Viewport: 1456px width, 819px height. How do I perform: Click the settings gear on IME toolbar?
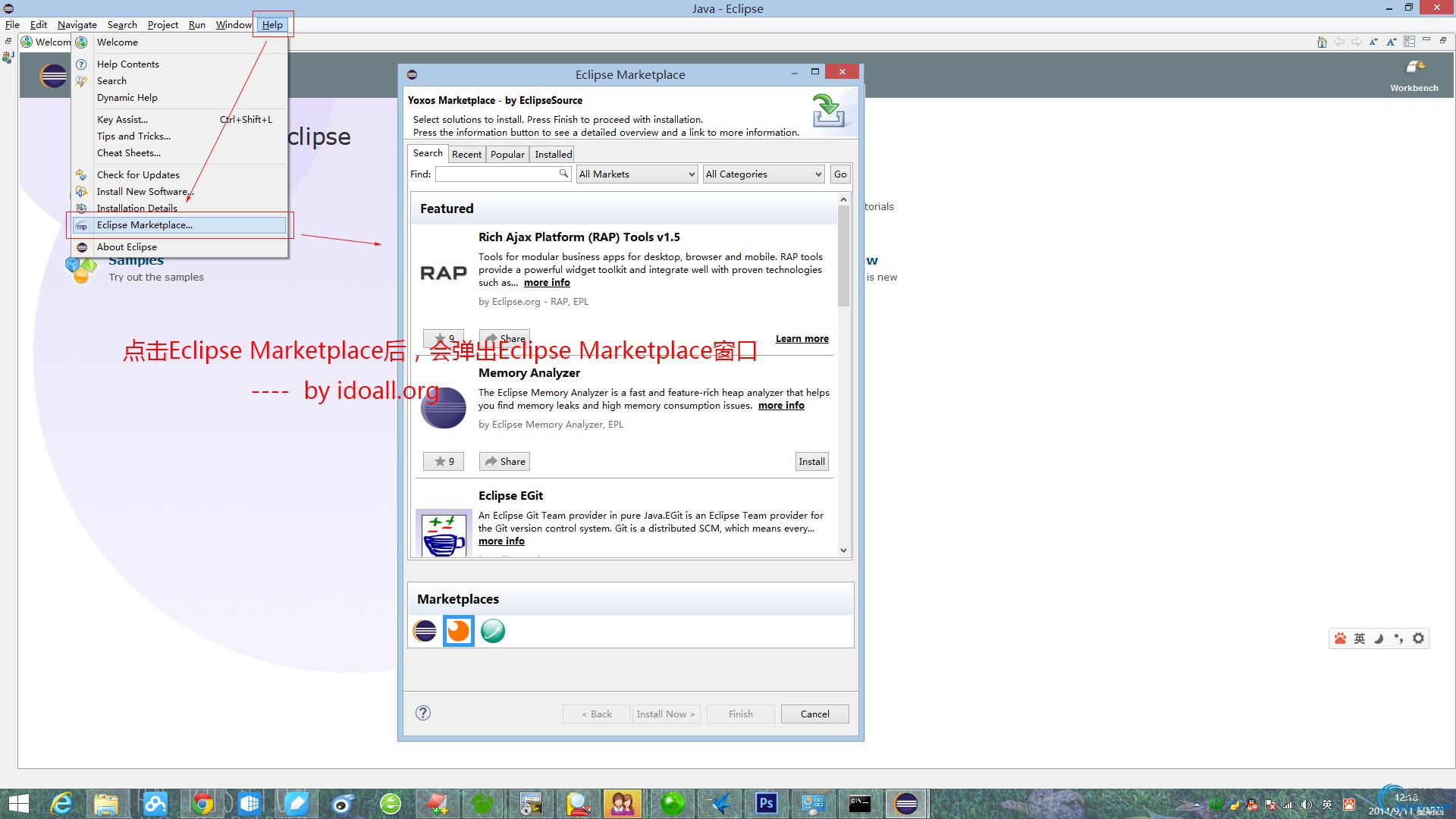1418,639
